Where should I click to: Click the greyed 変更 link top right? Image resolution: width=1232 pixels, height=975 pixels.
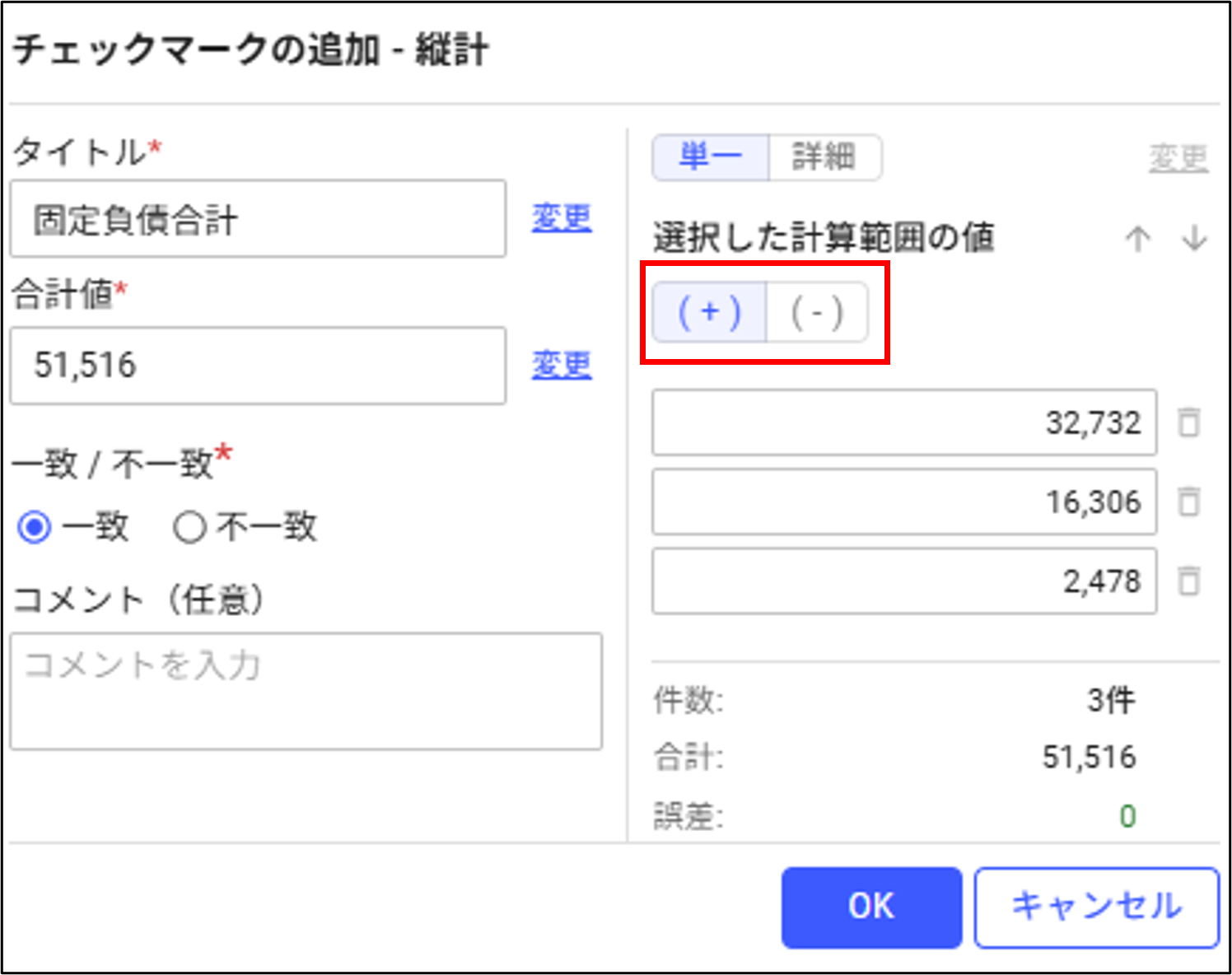tap(1178, 157)
